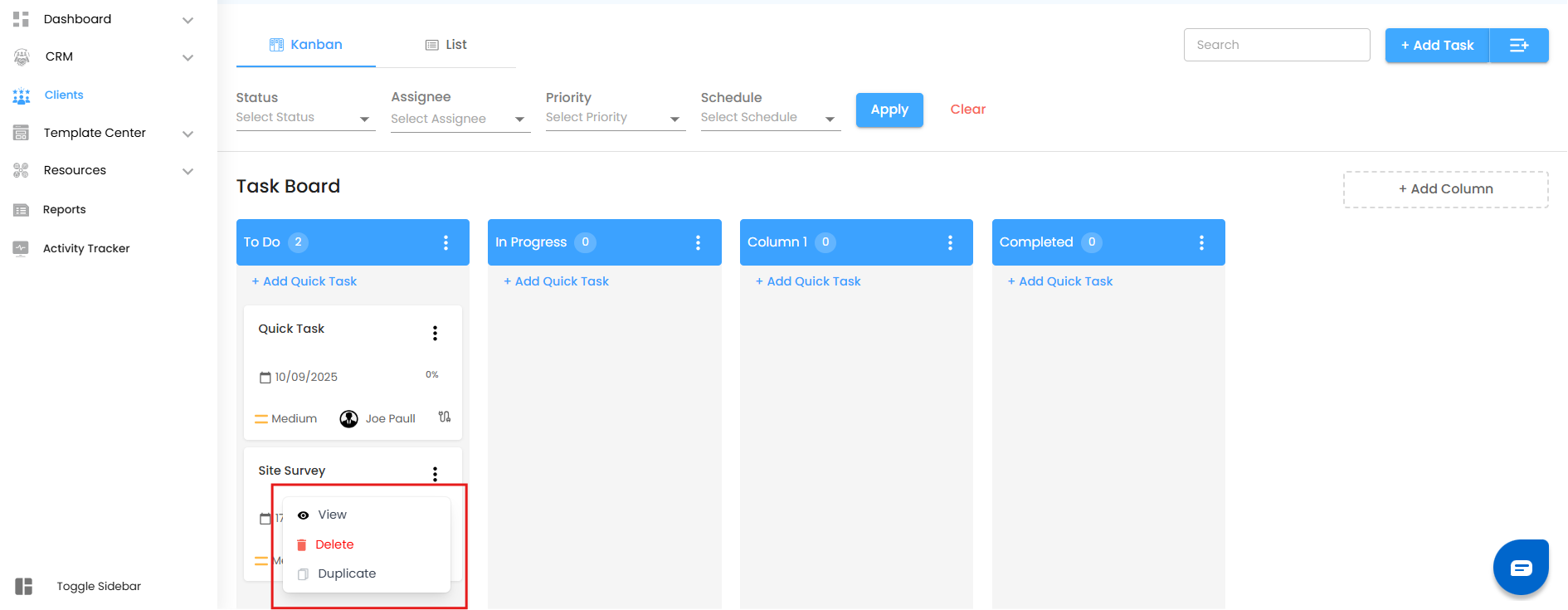Click the duplicate copy icon in the menu
The height and width of the screenshot is (610, 1568).
pyautogui.click(x=304, y=574)
